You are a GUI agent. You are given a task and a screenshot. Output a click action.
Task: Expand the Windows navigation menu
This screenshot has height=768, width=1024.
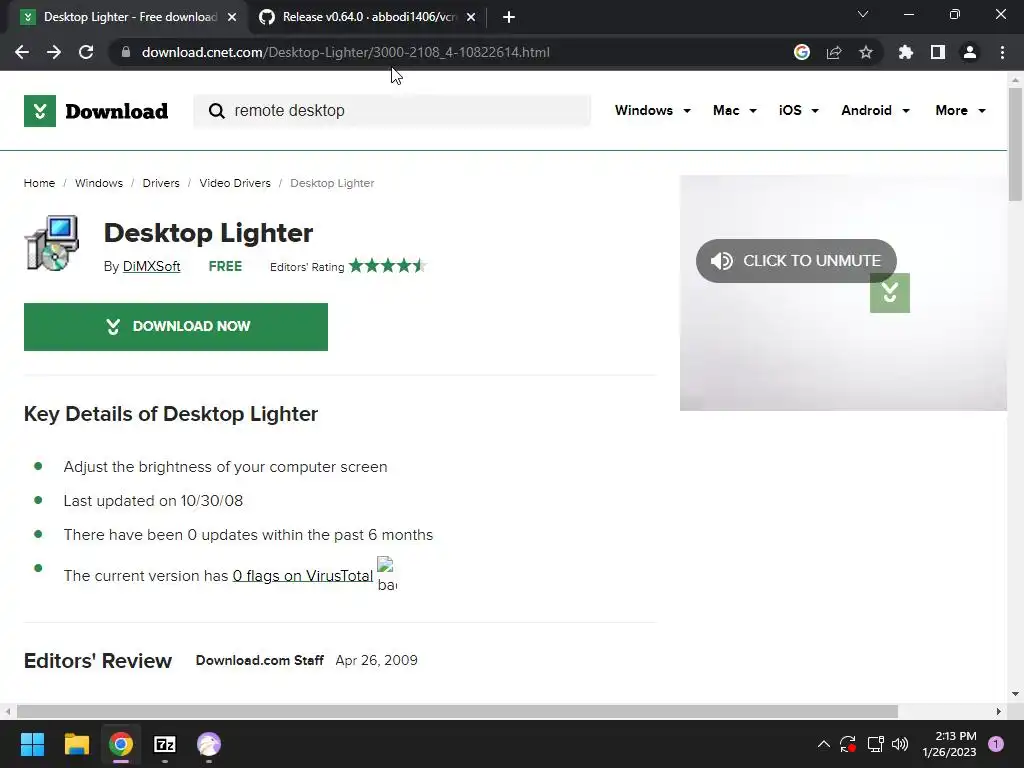(652, 110)
